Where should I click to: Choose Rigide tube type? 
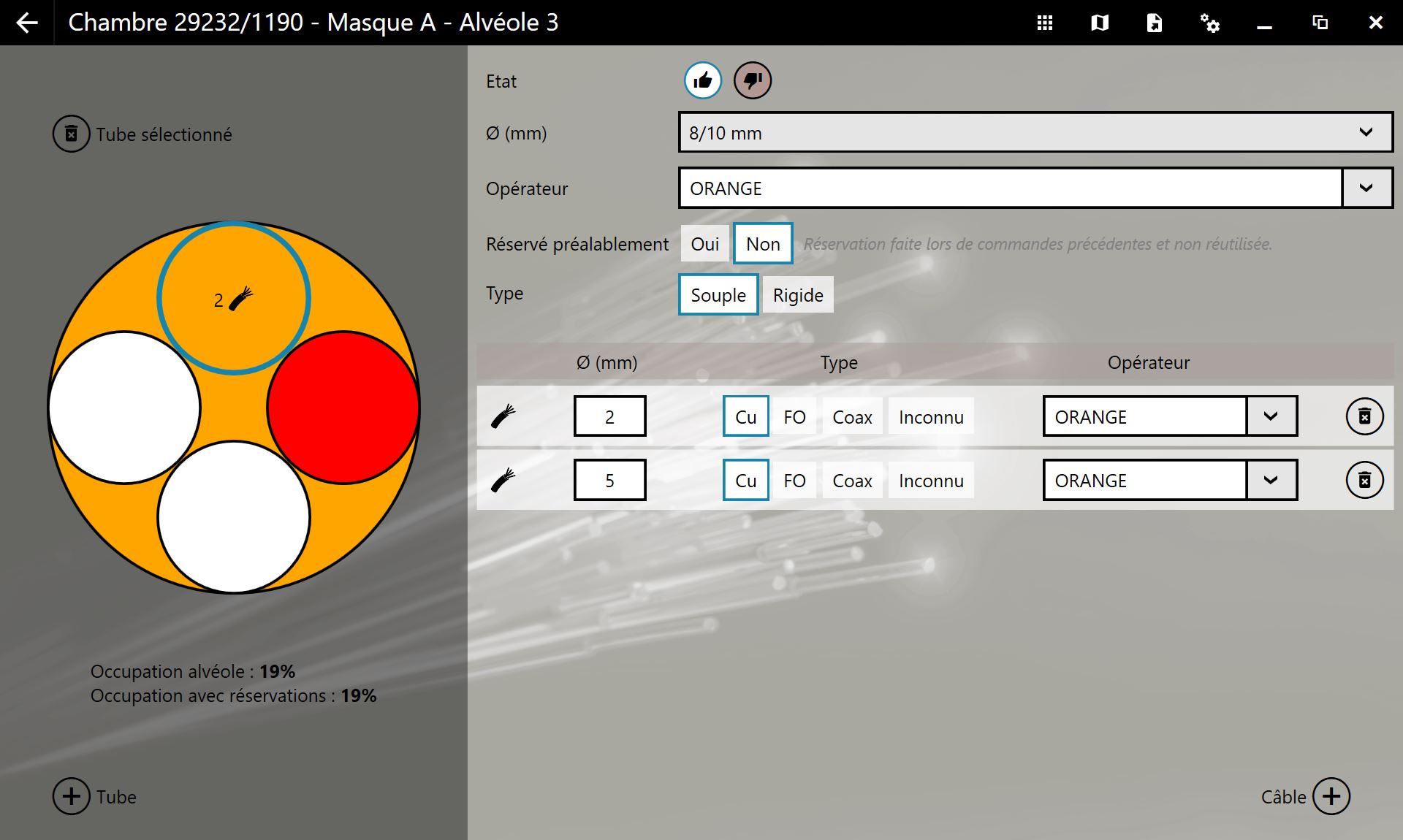click(798, 295)
